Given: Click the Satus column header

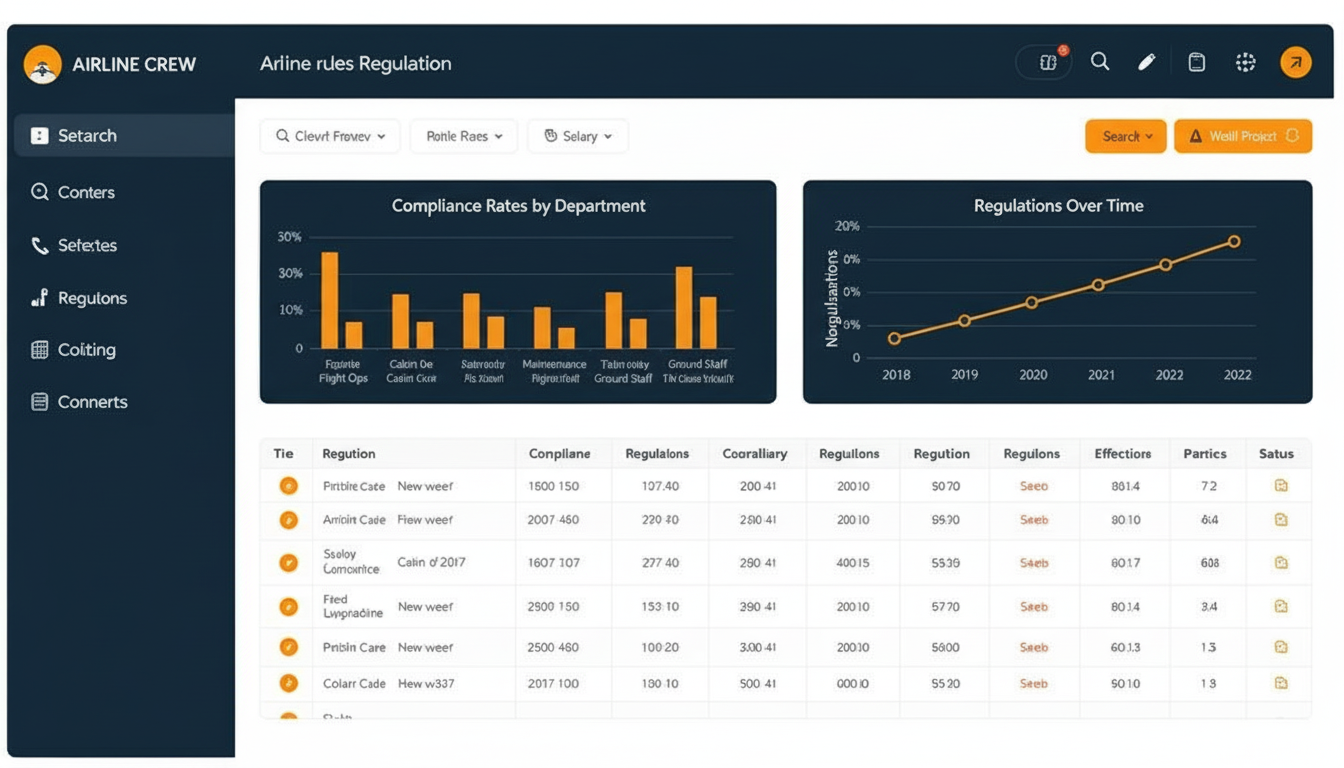Looking at the screenshot, I should [1276, 454].
